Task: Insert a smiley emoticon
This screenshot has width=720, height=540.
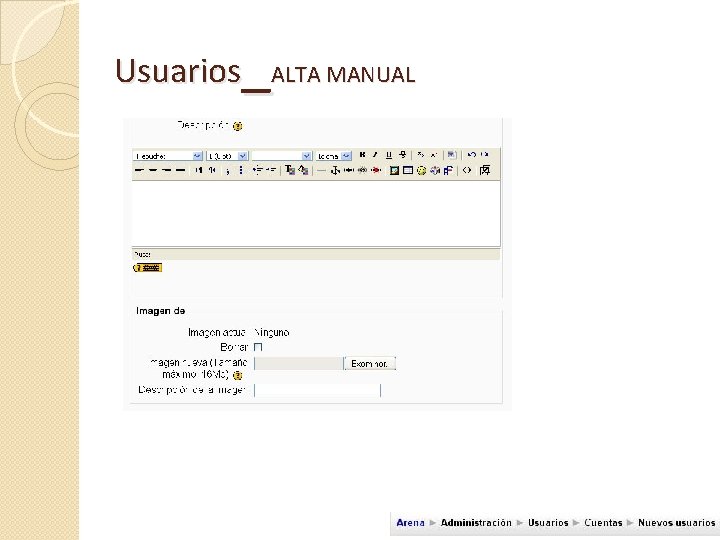Action: tap(422, 171)
